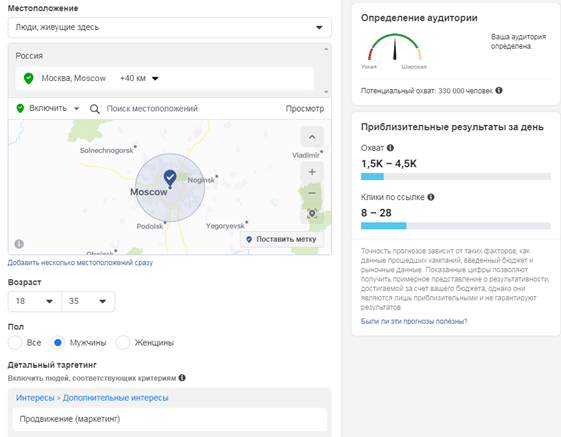Zoom out the map with the minus button

point(312,193)
